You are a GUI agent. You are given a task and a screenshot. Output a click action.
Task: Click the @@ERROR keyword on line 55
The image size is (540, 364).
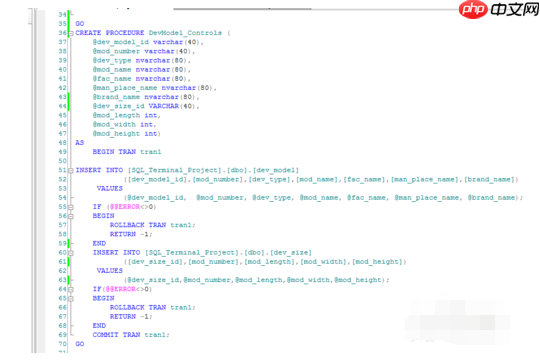125,207
